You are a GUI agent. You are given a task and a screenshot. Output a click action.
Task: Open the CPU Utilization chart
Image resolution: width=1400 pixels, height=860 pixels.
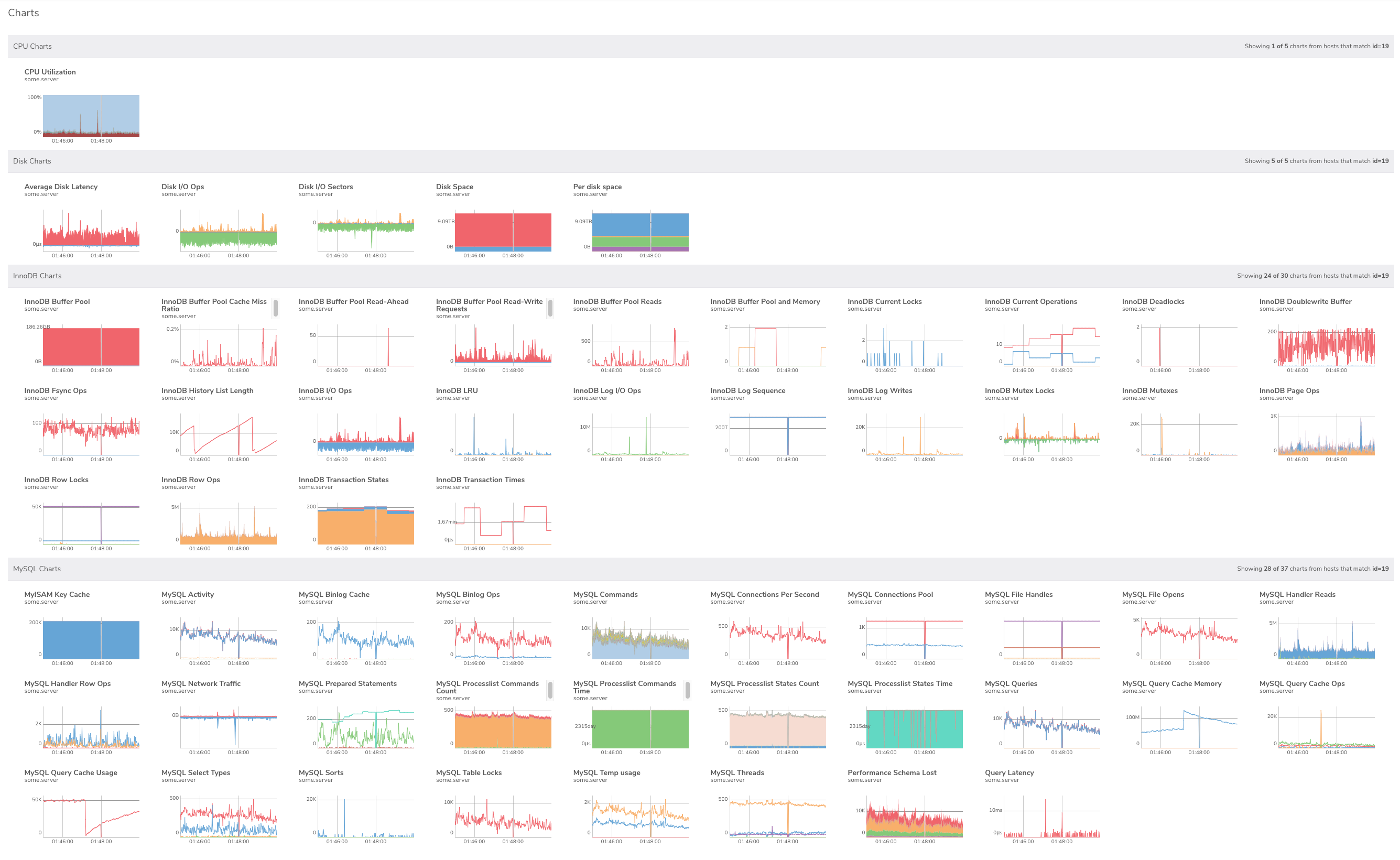(x=49, y=72)
